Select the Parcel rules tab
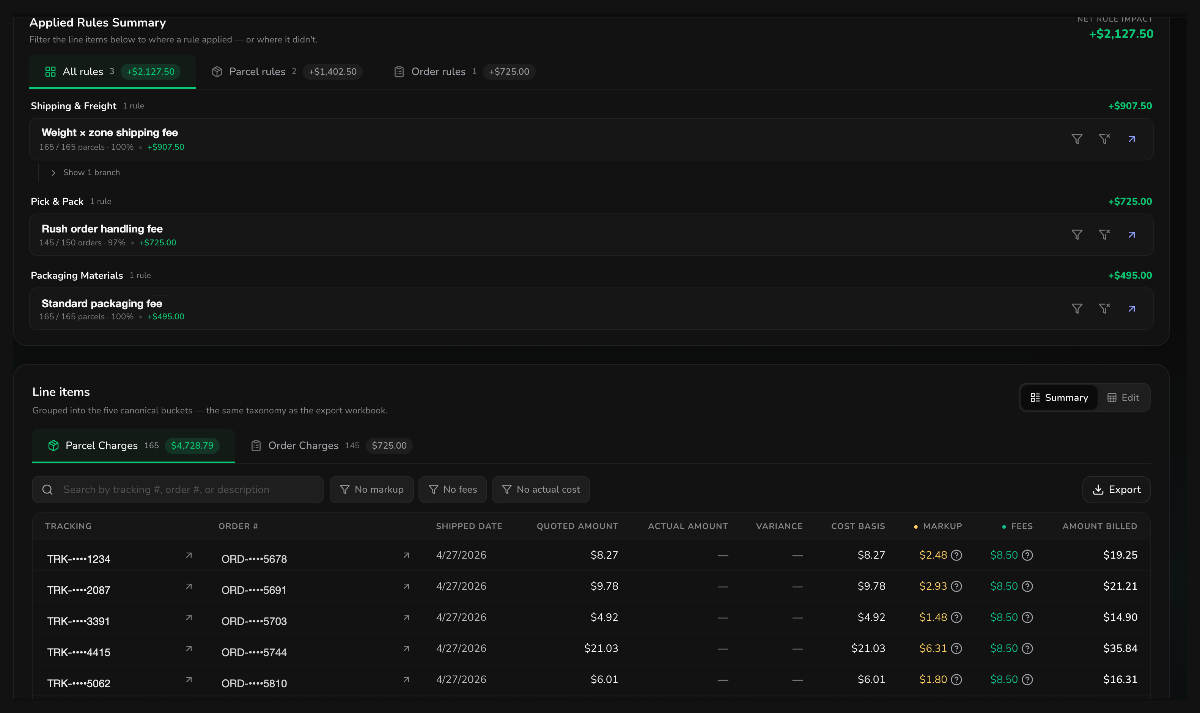Screen dimensions: 1200x713 tap(286, 72)
